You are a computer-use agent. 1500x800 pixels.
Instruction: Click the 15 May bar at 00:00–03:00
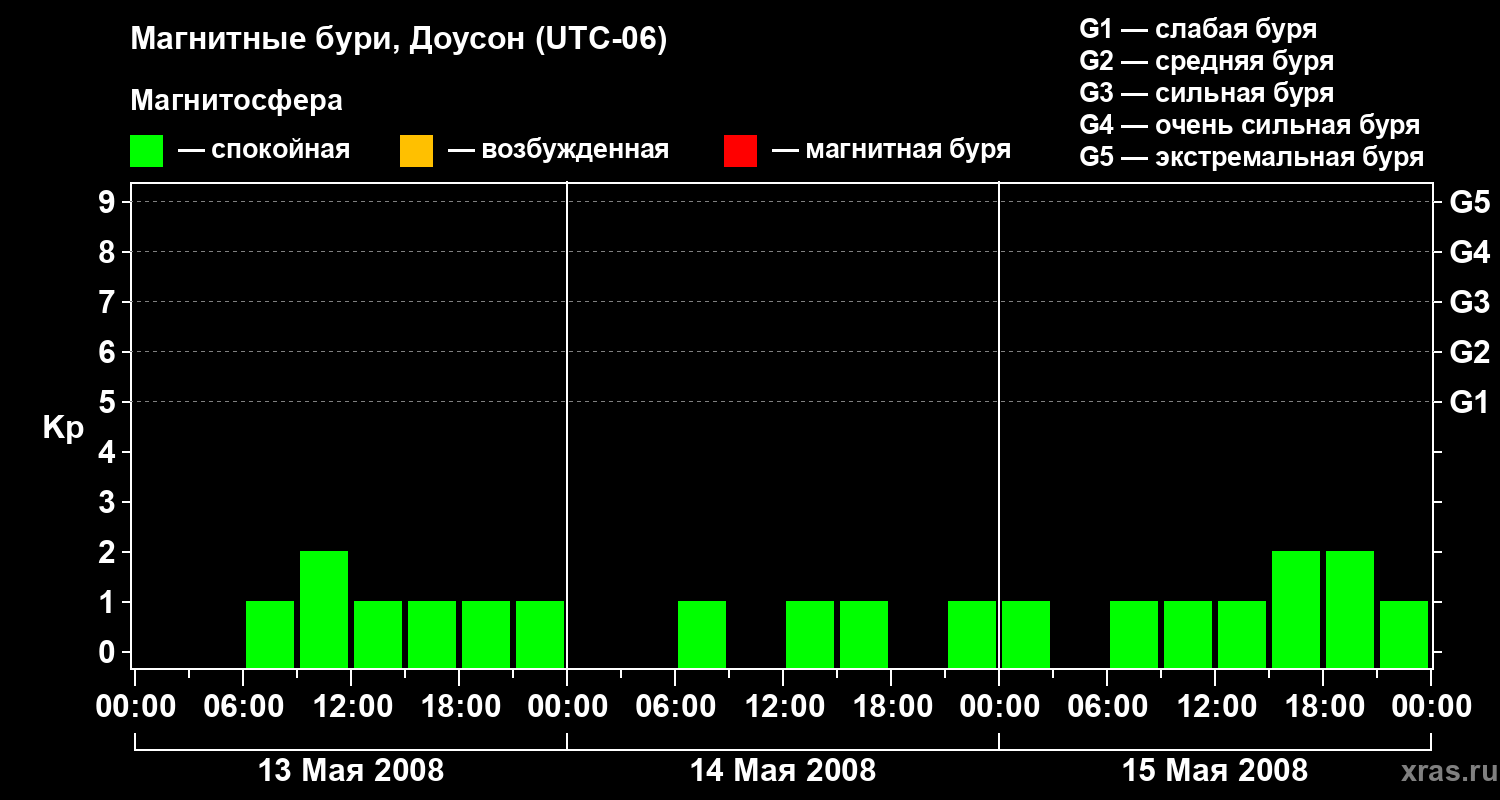(x=1026, y=634)
